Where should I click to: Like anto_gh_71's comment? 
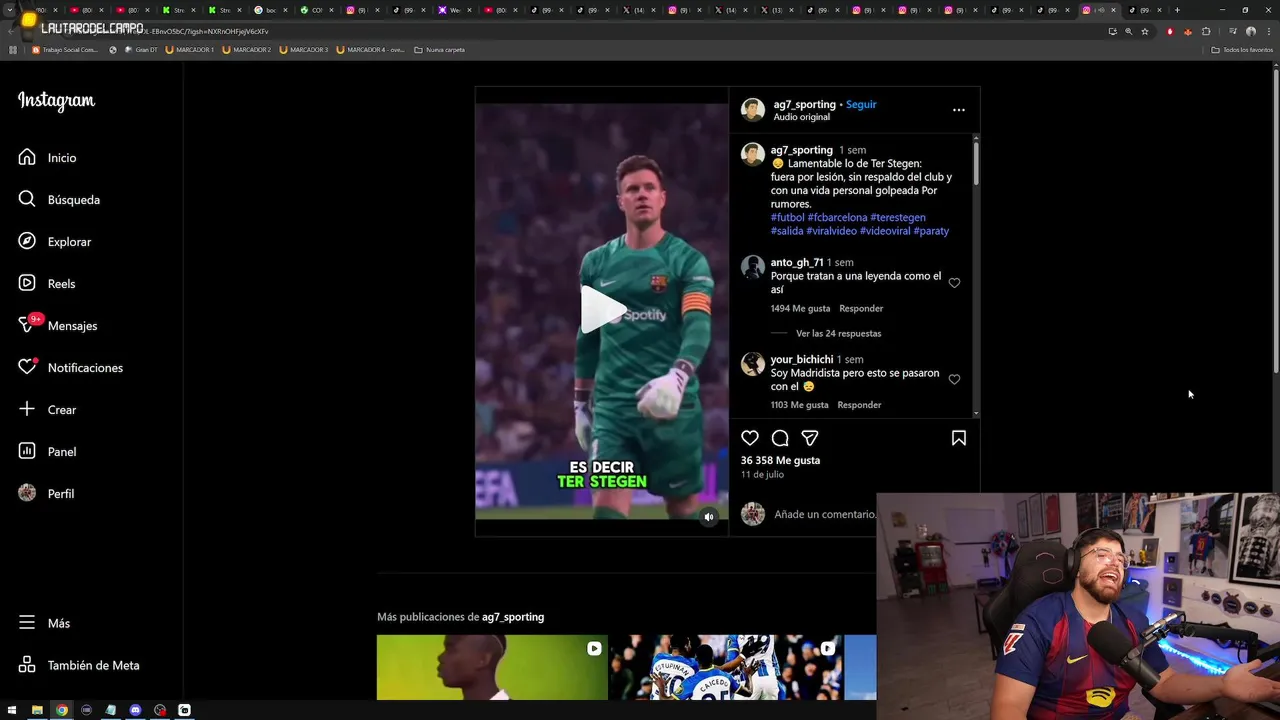tap(954, 283)
